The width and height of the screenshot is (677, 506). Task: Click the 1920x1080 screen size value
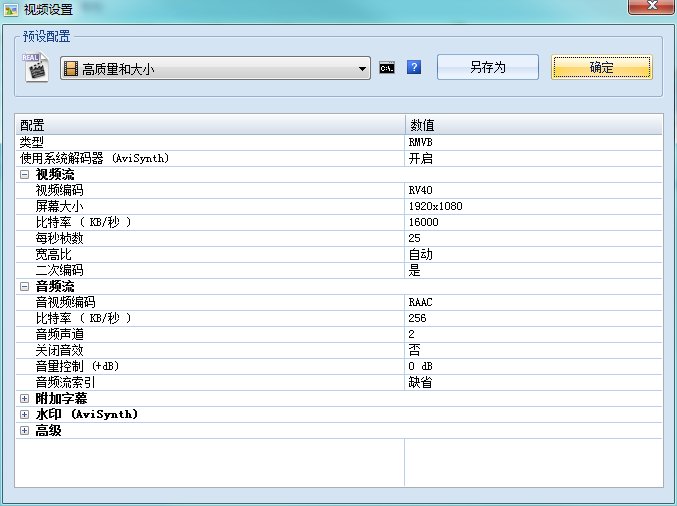[x=435, y=206]
